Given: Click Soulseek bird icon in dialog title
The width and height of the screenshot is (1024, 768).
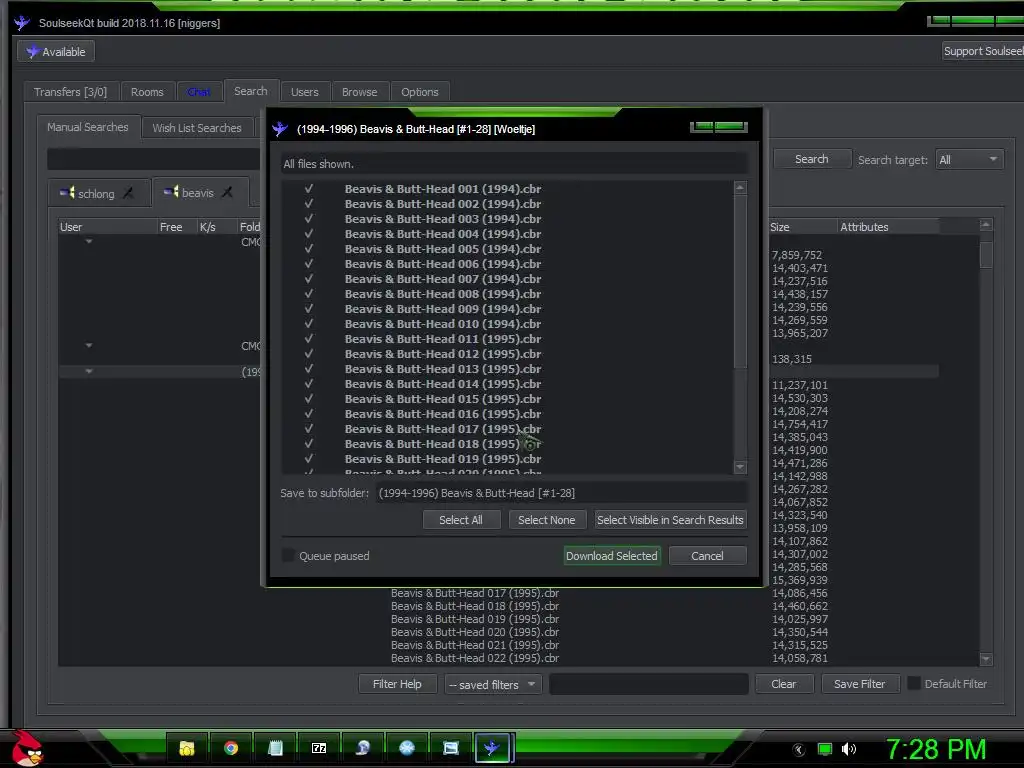Looking at the screenshot, I should click(x=280, y=129).
